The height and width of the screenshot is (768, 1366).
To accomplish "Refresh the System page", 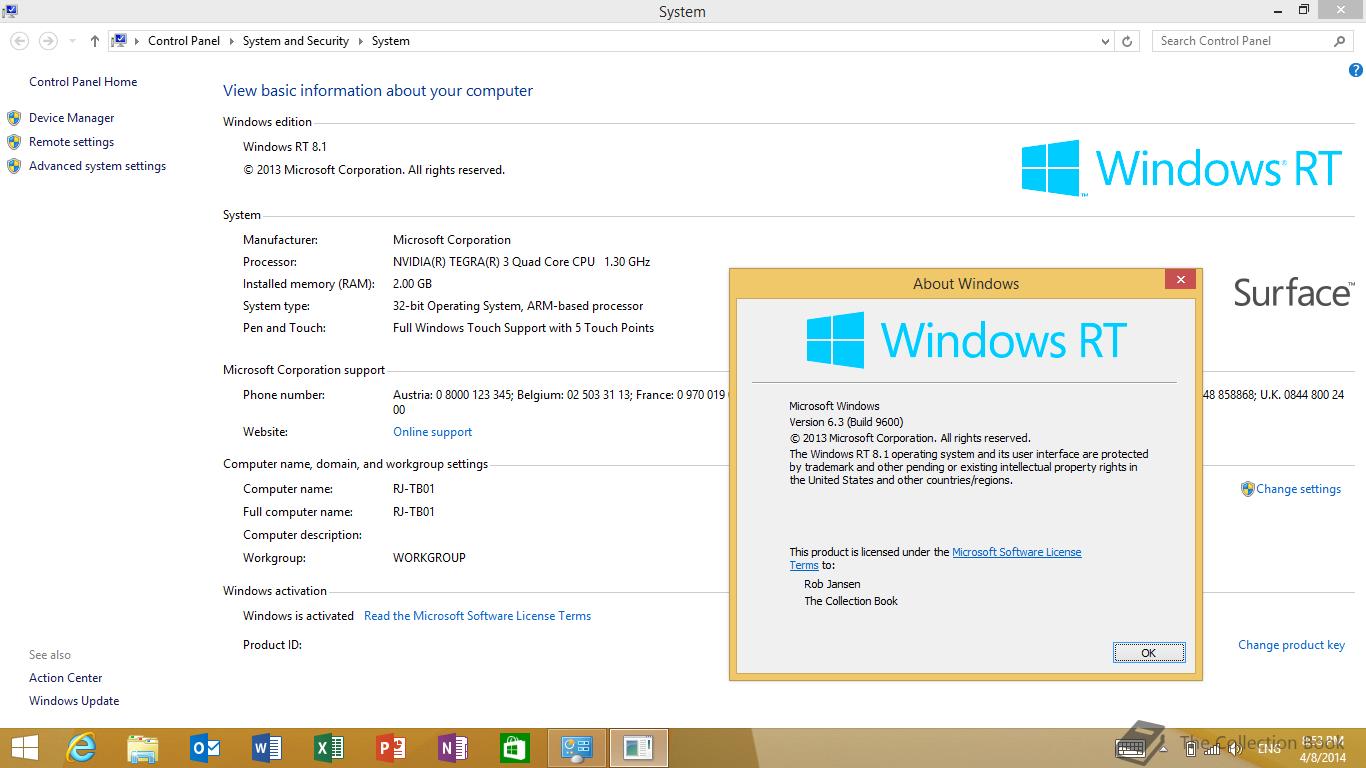I will pyautogui.click(x=1127, y=41).
